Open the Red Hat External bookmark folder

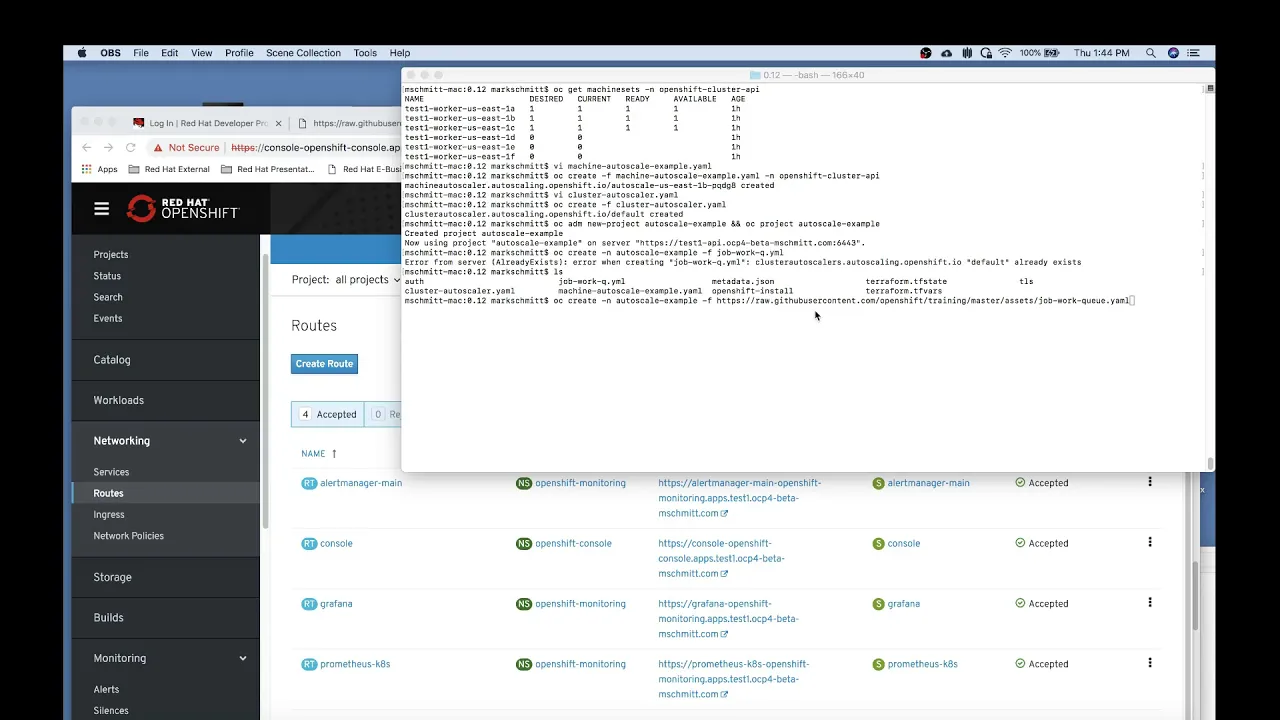click(169, 169)
